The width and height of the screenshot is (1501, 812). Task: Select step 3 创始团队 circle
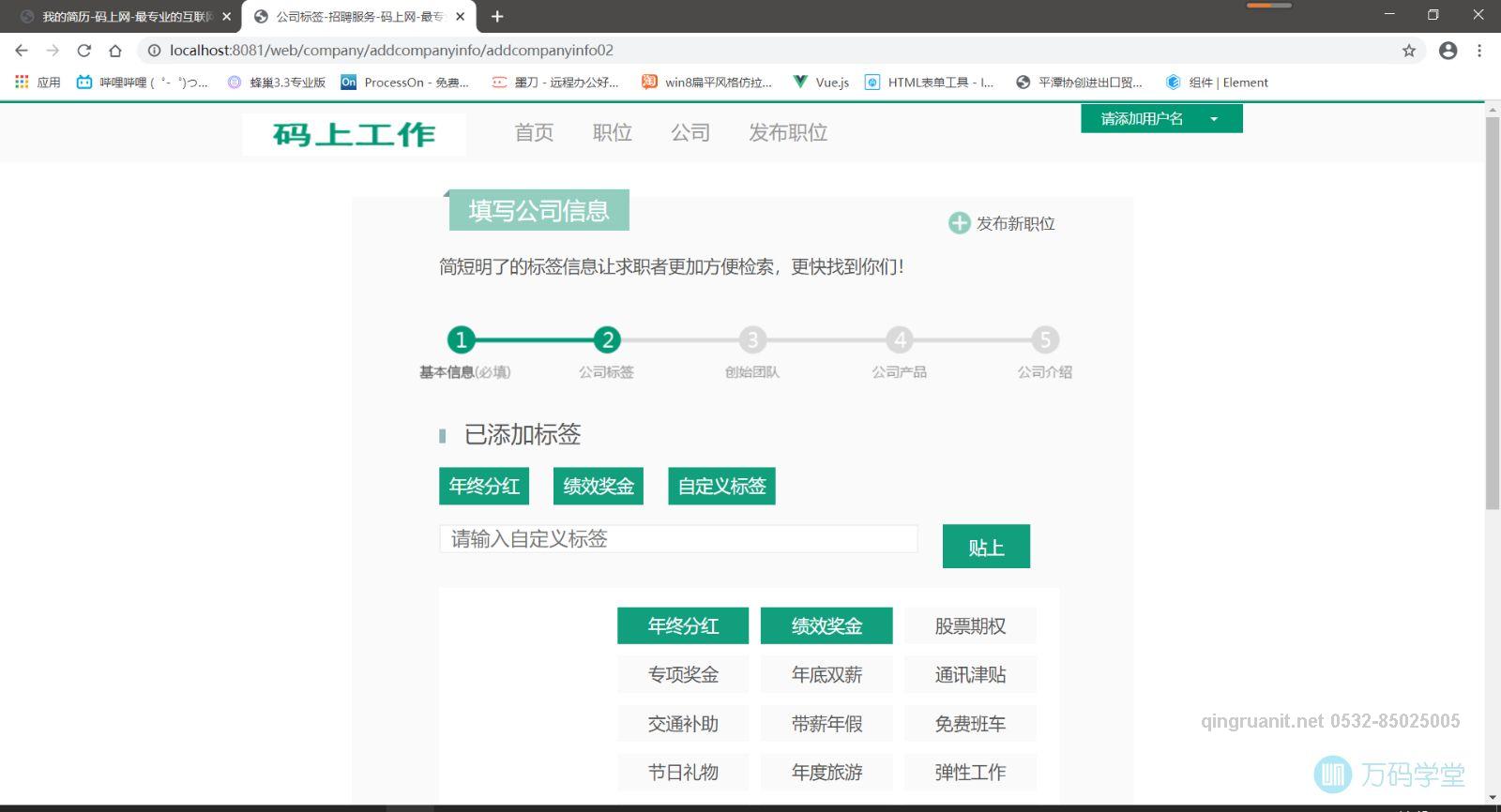coord(752,339)
